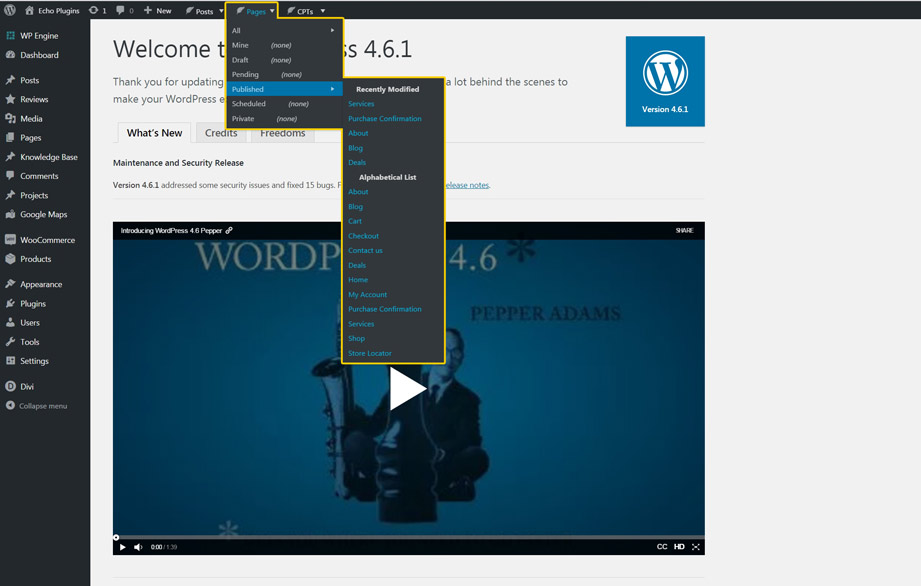
Task: Expand the Posts dropdown arrow in admin bar
Action: (x=221, y=11)
